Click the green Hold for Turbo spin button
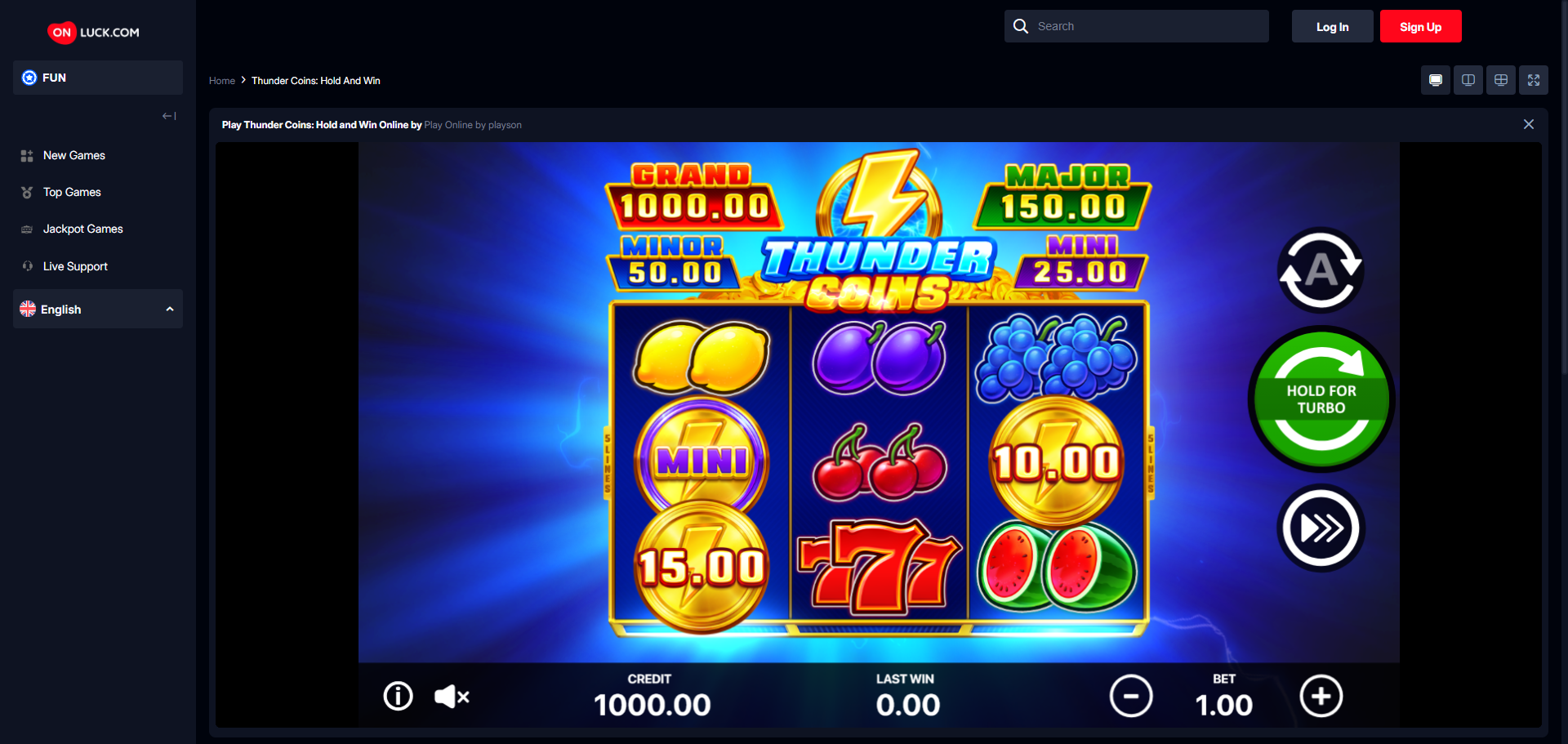The width and height of the screenshot is (1568, 744). 1321,399
